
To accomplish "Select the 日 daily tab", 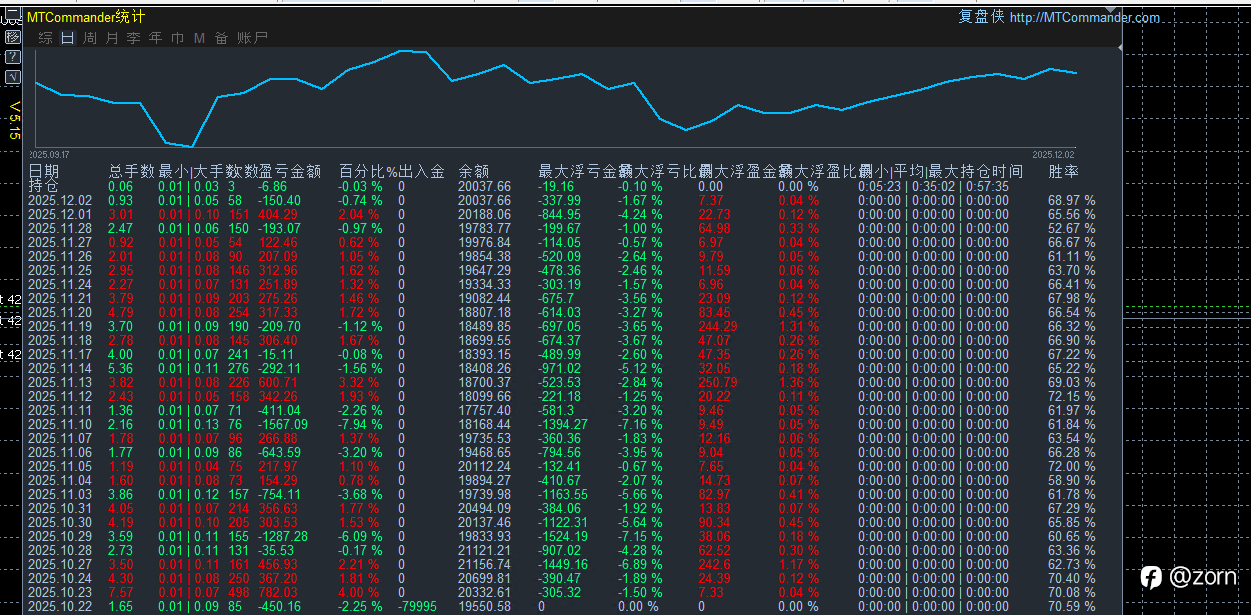I will coord(67,38).
